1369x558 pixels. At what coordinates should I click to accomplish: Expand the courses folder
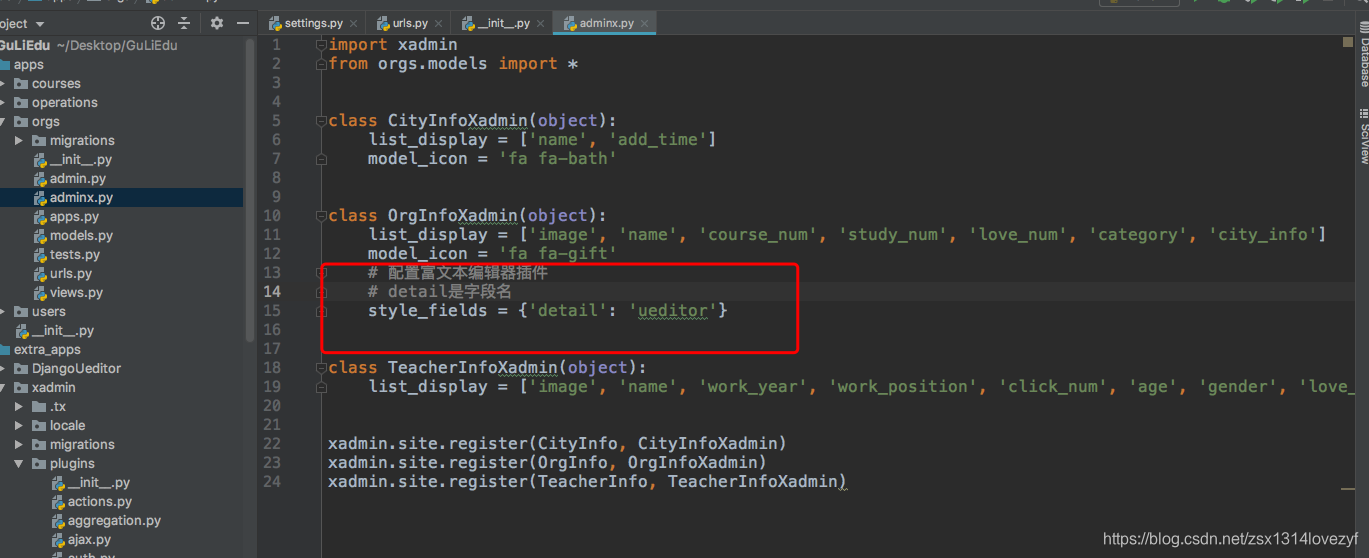click(4, 84)
